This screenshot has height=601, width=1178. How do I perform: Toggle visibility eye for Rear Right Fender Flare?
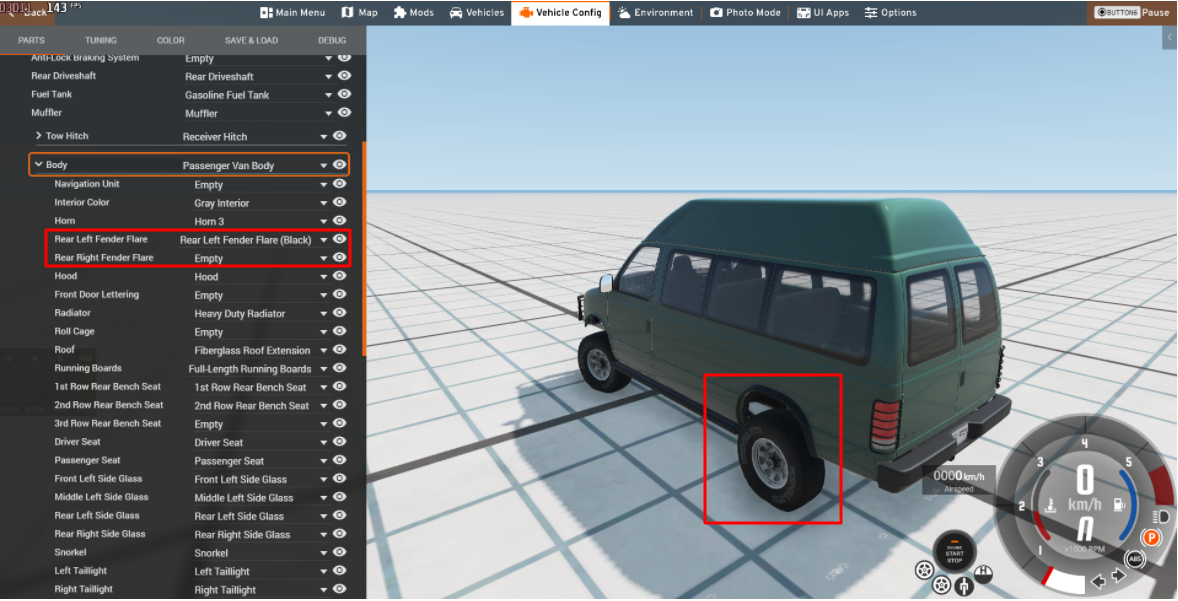[340, 257]
